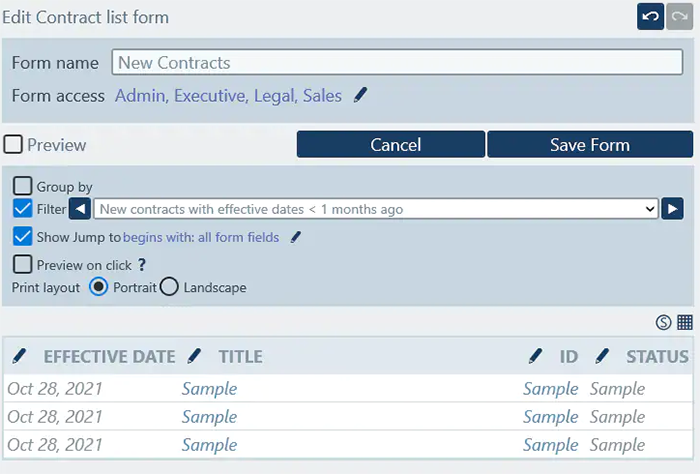This screenshot has width=700, height=474.
Task: Edit the Title column pencil icon
Action: 194,356
